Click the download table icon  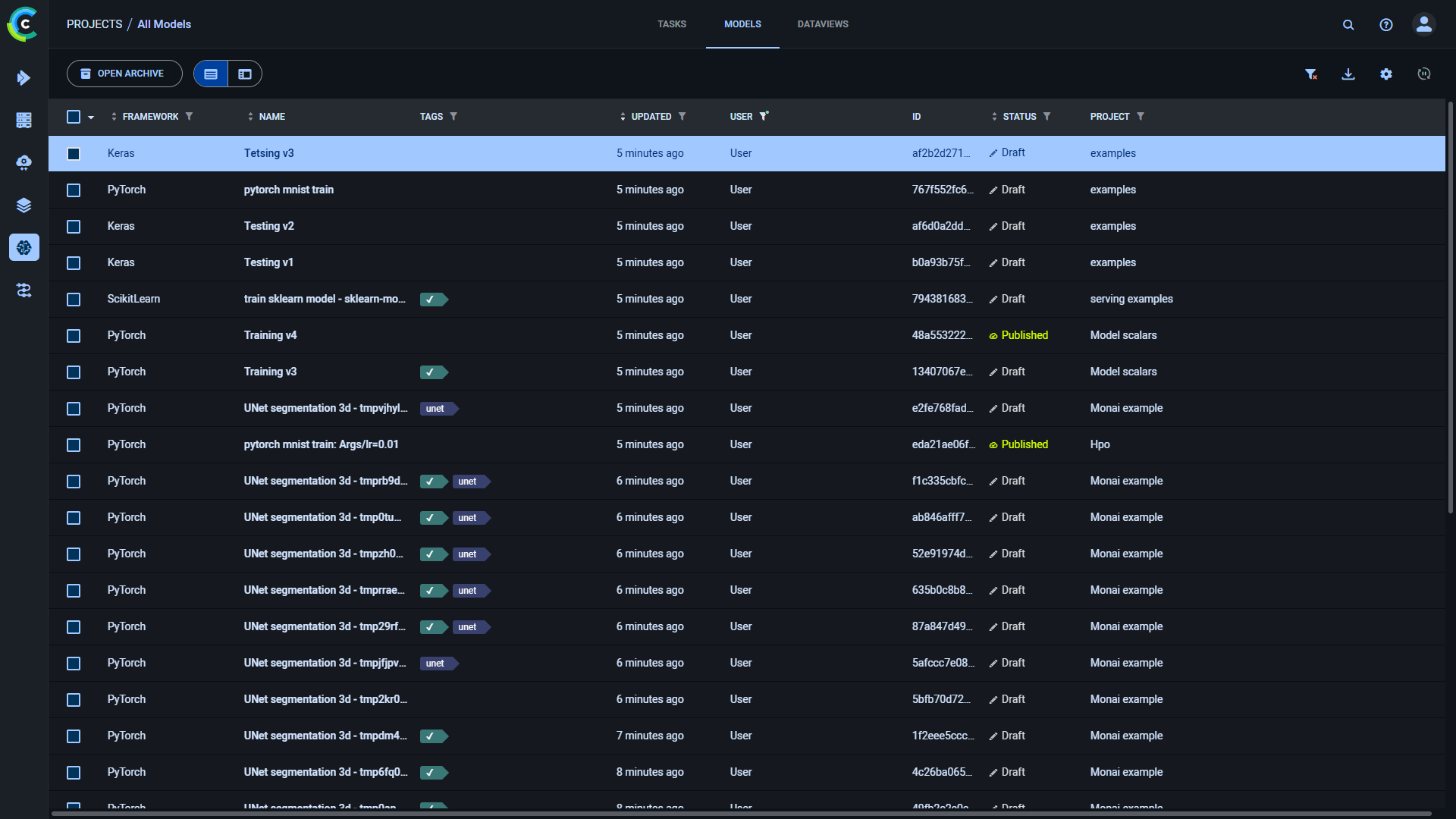tap(1348, 74)
